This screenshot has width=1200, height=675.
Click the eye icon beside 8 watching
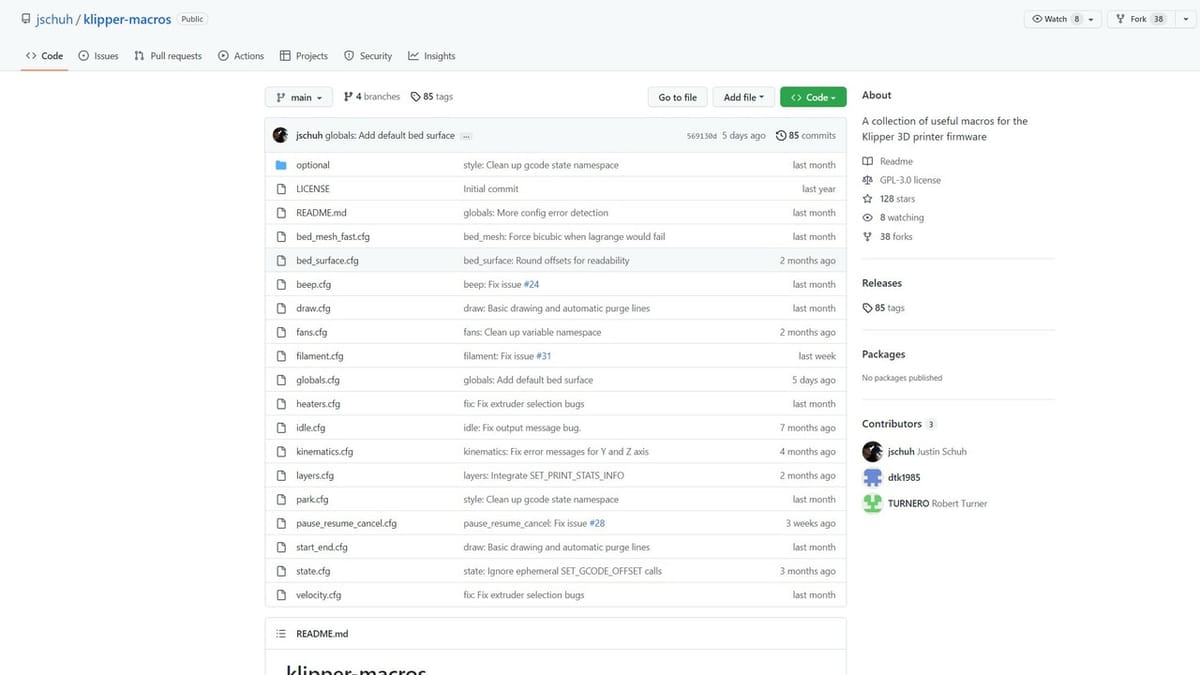[867, 218]
